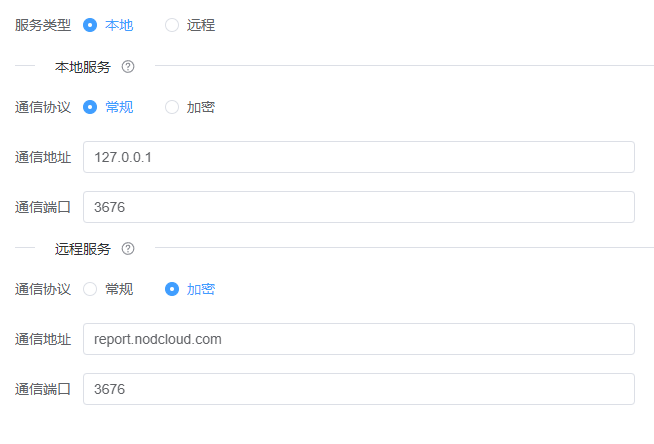Image resolution: width=654 pixels, height=444 pixels.
Task: Click the 远程服务 section heading text
Action: pos(82,249)
